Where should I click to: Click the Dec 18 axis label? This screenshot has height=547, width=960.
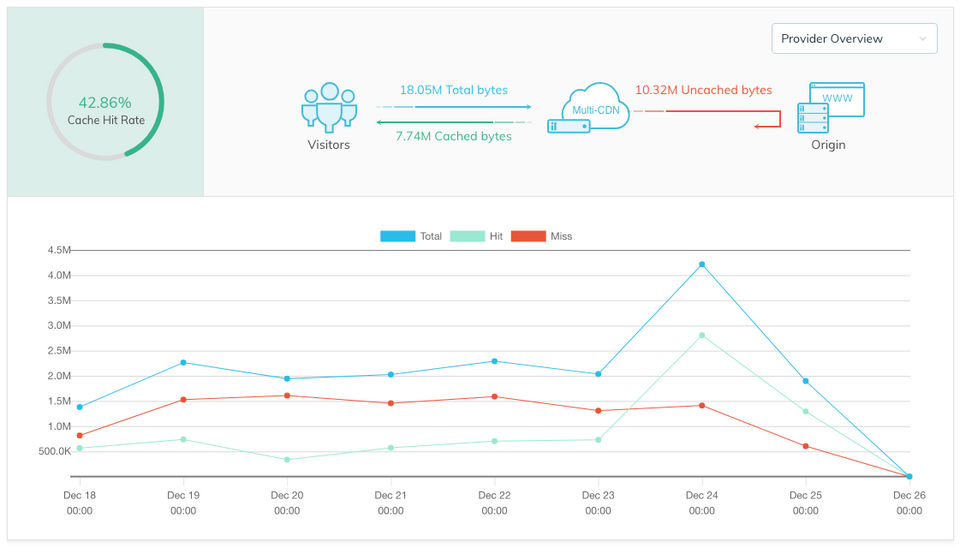tap(80, 503)
